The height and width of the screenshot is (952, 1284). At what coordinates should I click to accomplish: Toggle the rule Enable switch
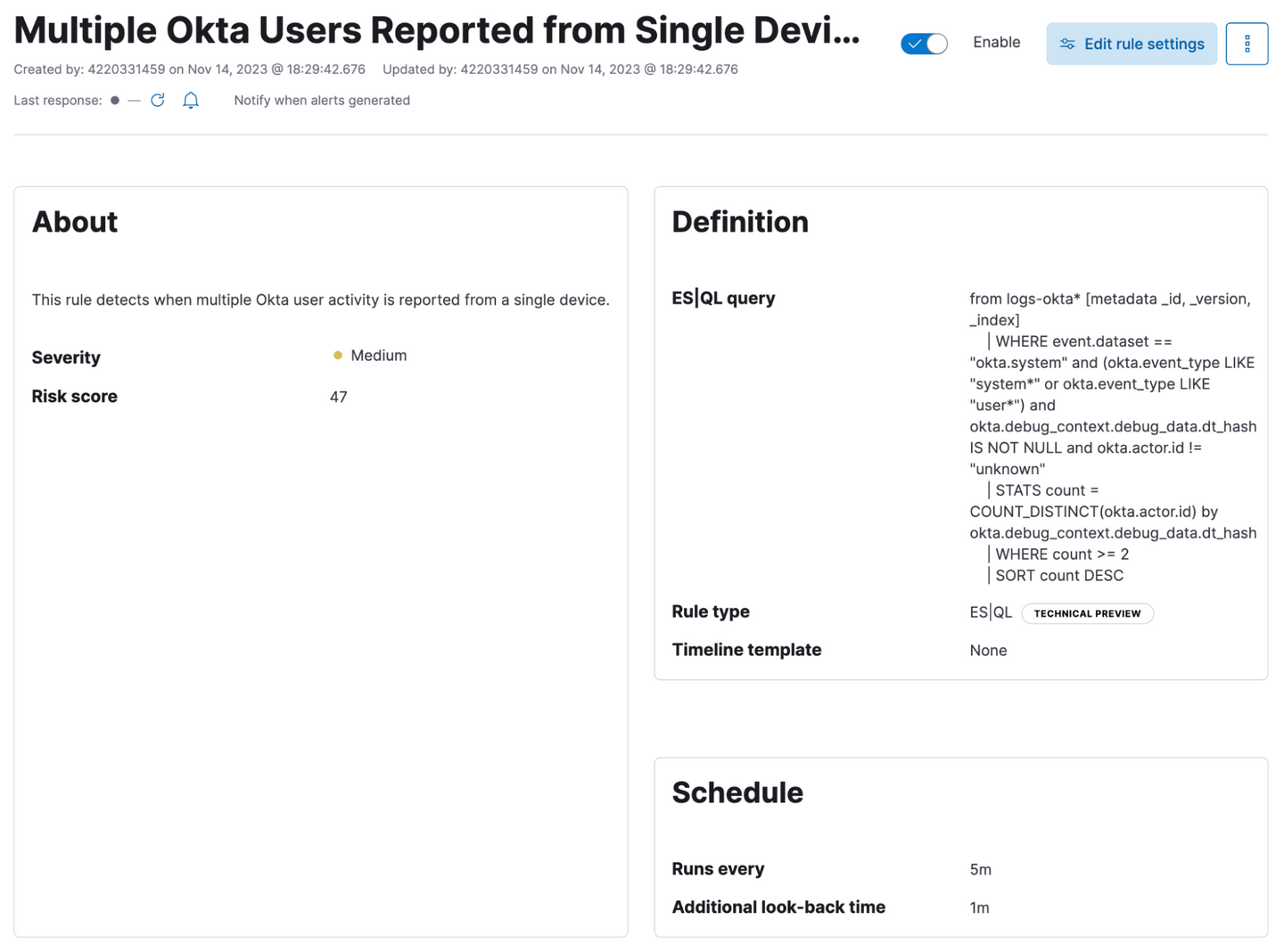click(x=923, y=44)
